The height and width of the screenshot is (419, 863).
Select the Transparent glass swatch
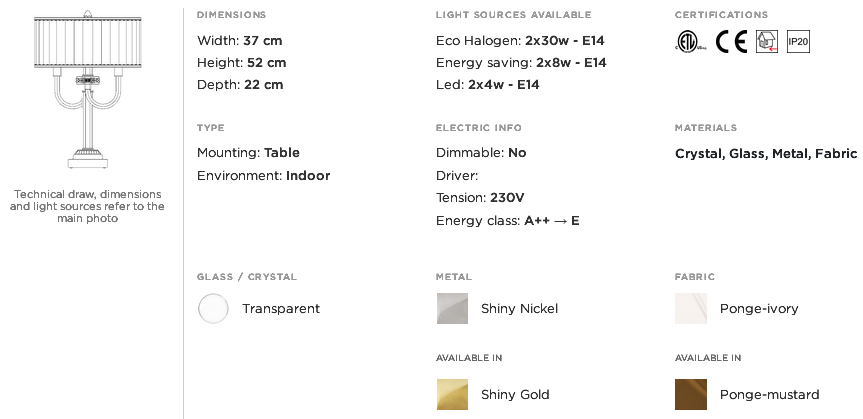tap(213, 308)
